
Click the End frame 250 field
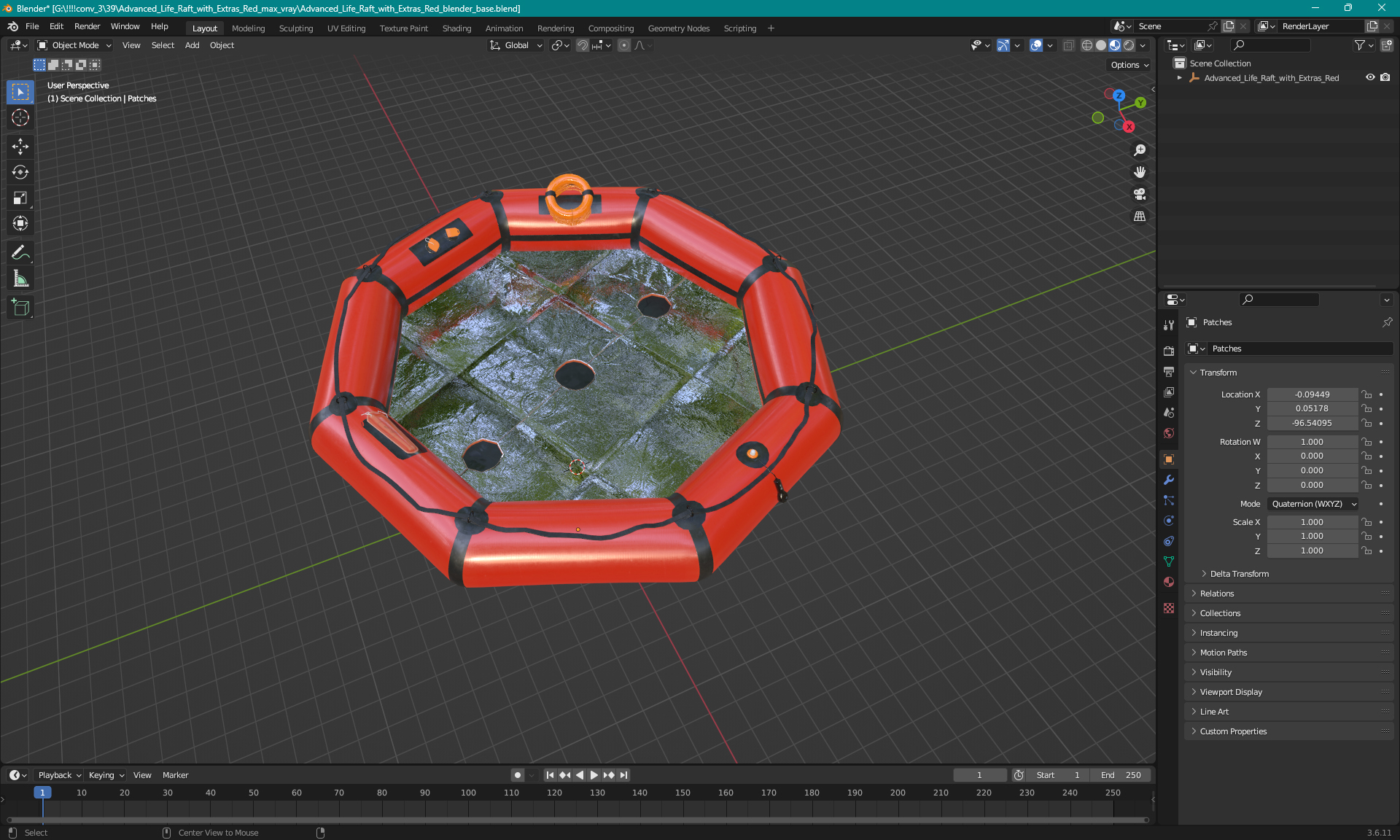tap(1122, 775)
